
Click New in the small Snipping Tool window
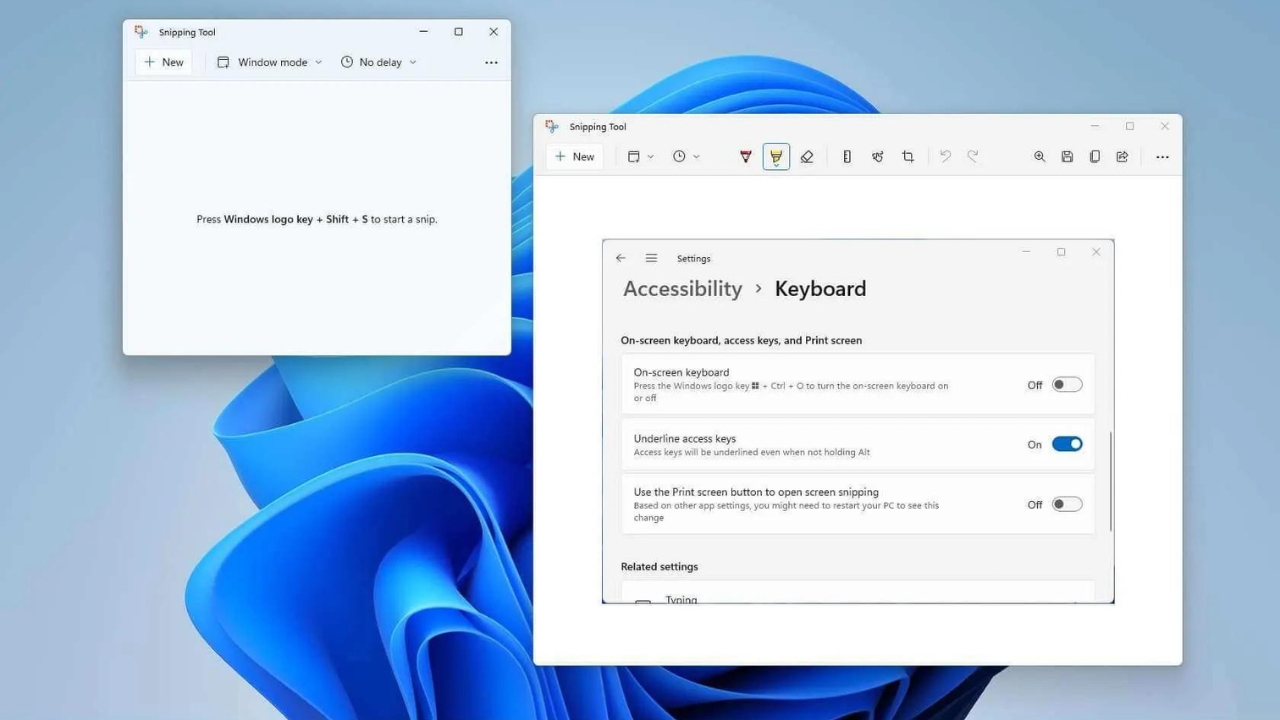coord(163,62)
